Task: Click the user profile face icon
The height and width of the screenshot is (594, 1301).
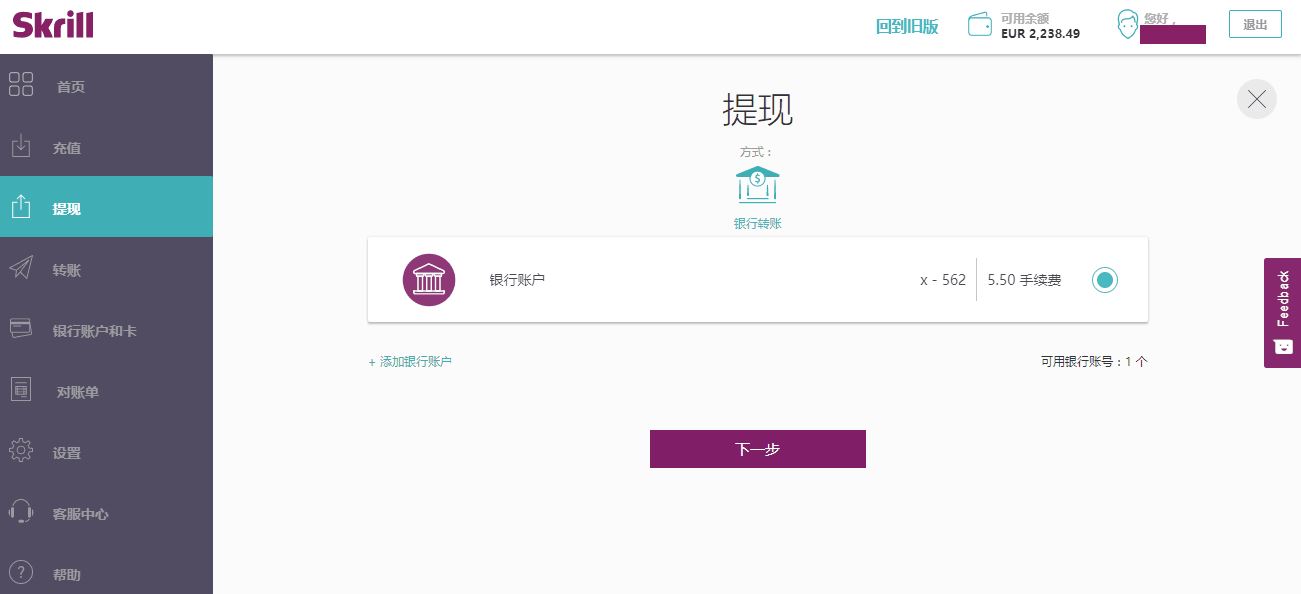Action: pos(1128,25)
